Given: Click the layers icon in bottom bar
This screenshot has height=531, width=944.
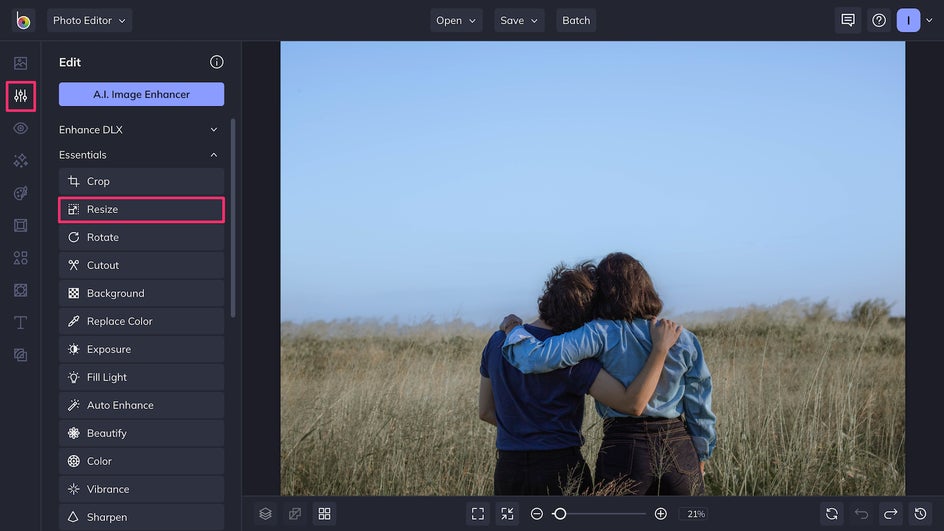Looking at the screenshot, I should click(x=265, y=513).
